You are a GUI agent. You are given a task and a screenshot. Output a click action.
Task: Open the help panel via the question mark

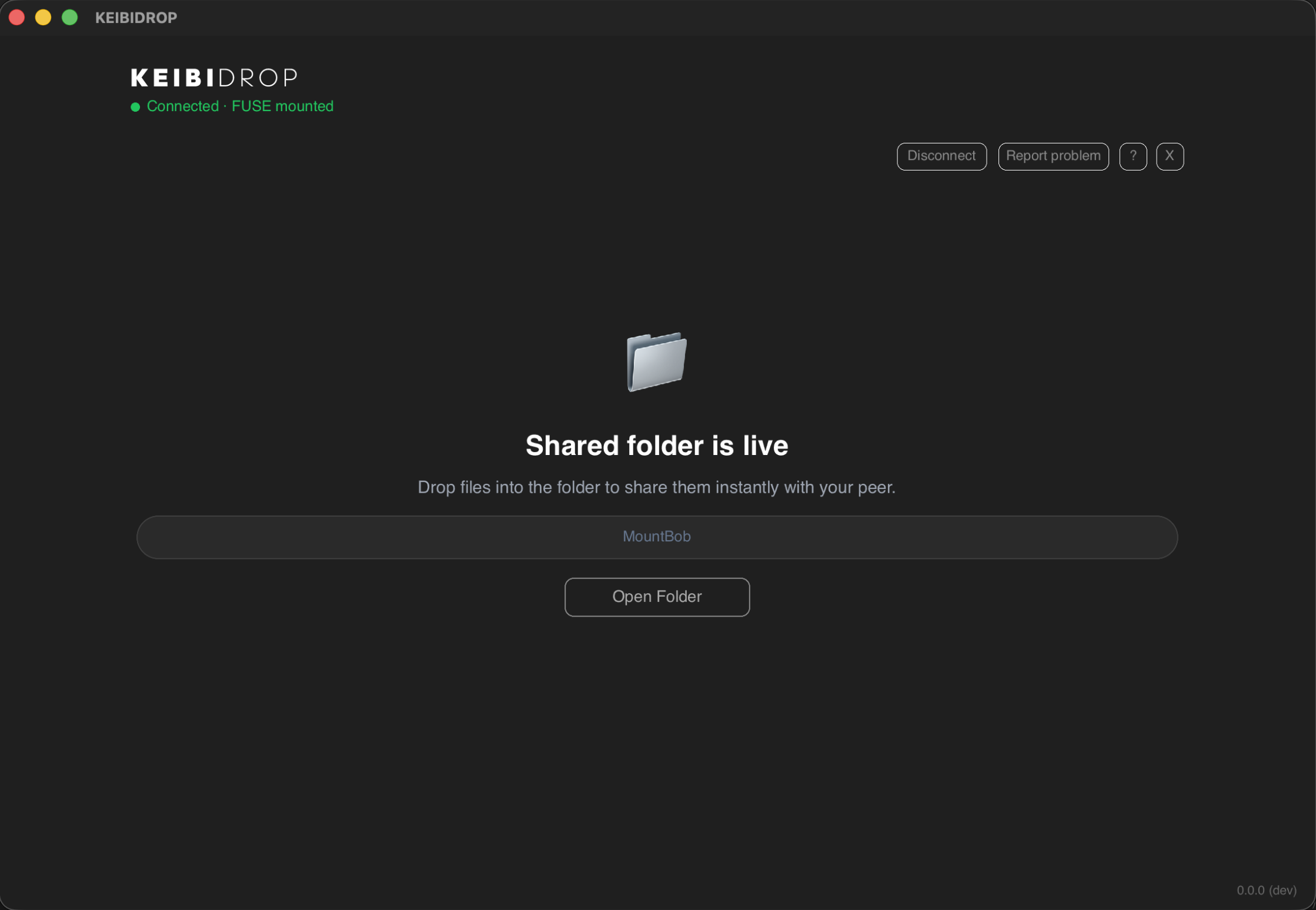[1133, 156]
